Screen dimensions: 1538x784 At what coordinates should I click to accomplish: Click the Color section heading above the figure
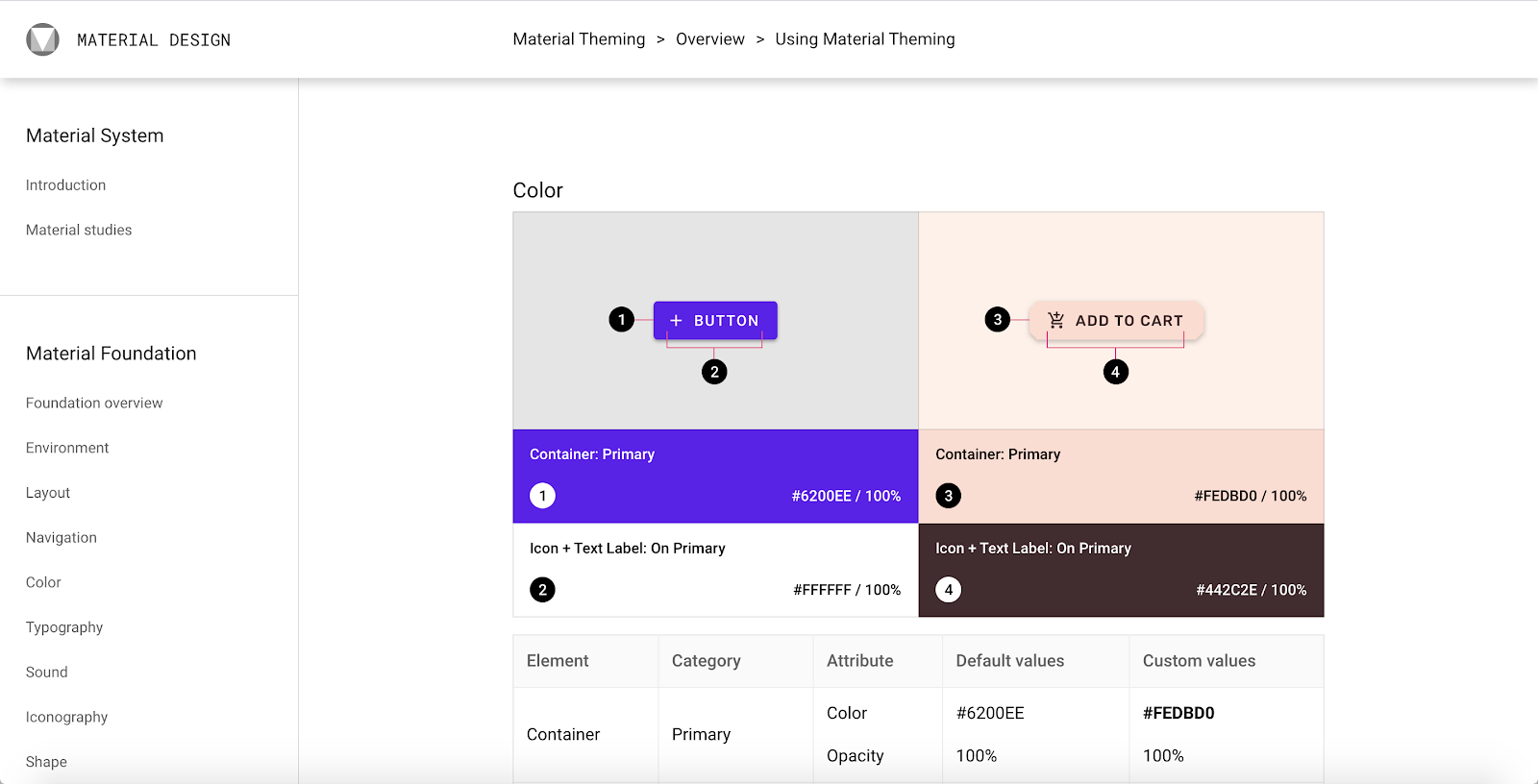[538, 190]
